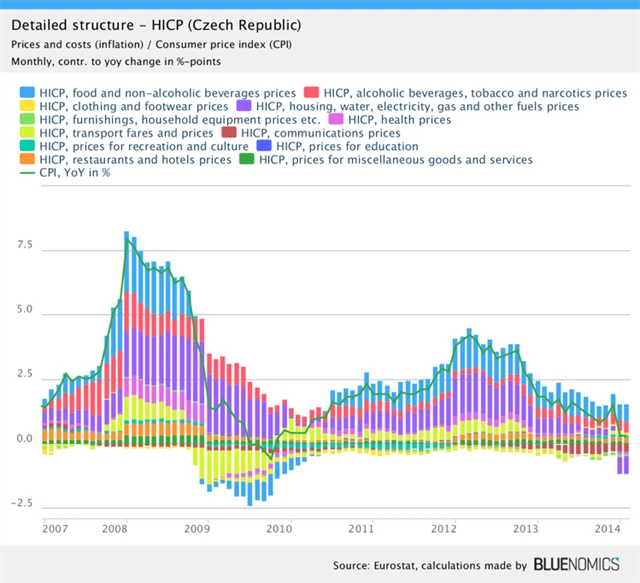Click the communications prices legend swatch

point(228,133)
